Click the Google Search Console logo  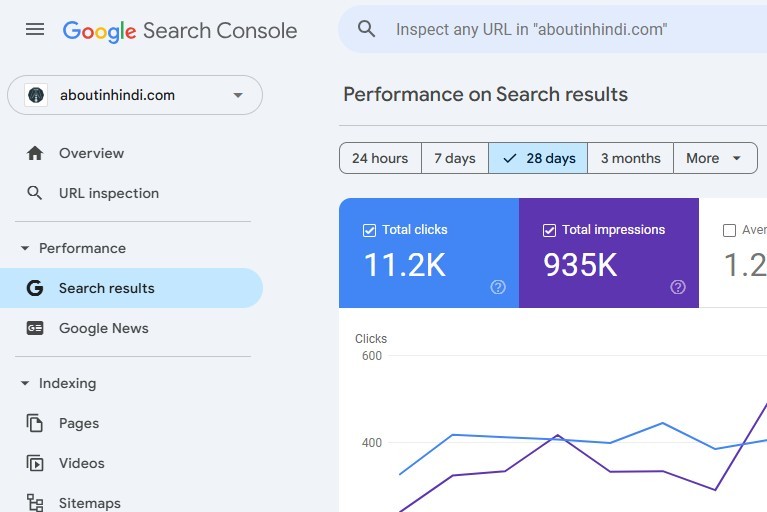(x=180, y=31)
